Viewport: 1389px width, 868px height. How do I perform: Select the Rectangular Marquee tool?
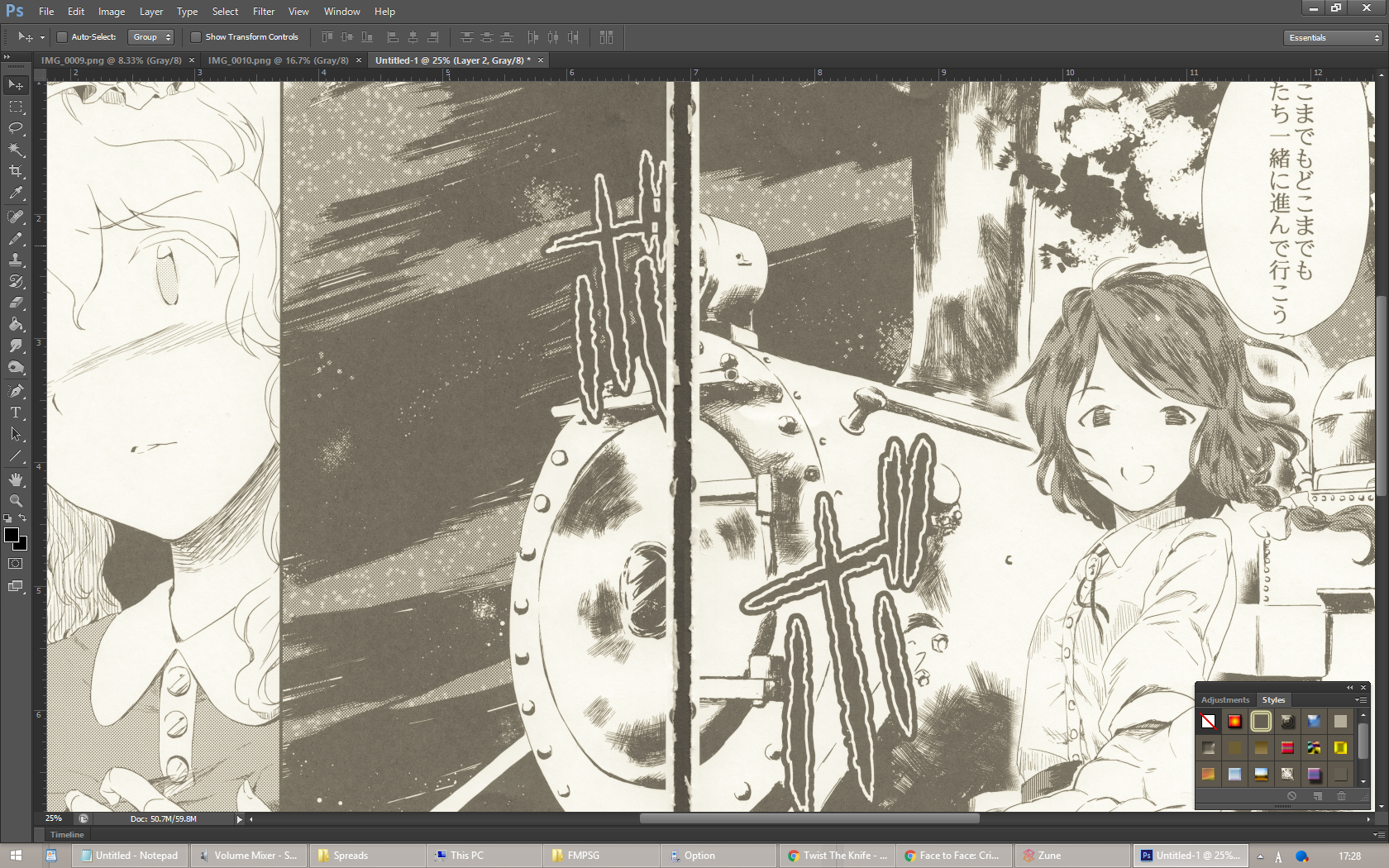(16, 107)
